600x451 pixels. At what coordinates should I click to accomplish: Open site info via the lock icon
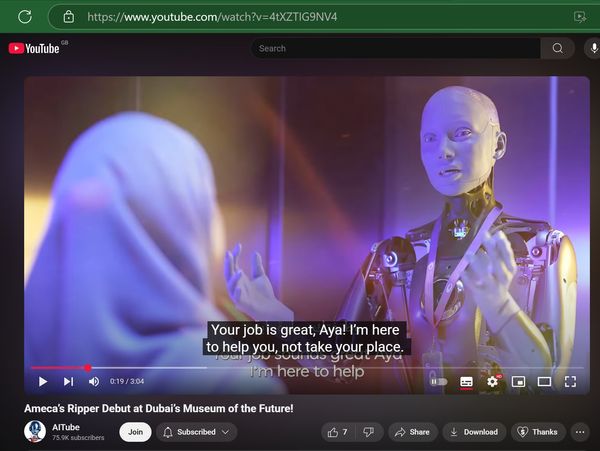(x=68, y=17)
